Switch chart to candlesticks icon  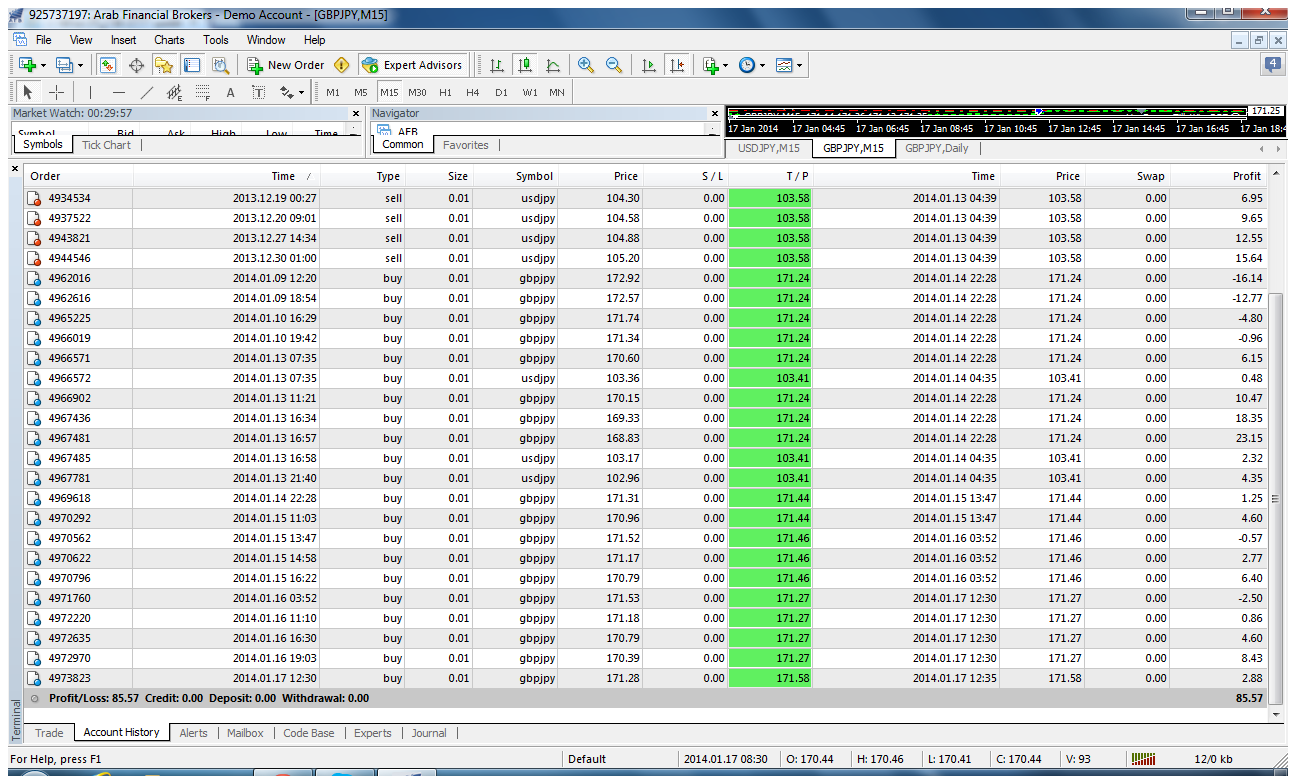click(x=525, y=65)
